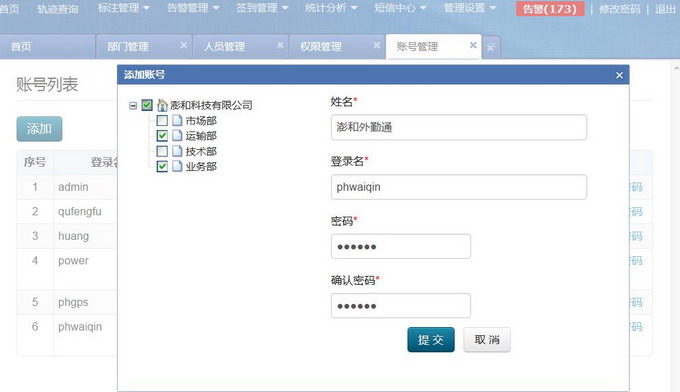Select the 业务部 tree label
The width and height of the screenshot is (680, 392).
(201, 167)
